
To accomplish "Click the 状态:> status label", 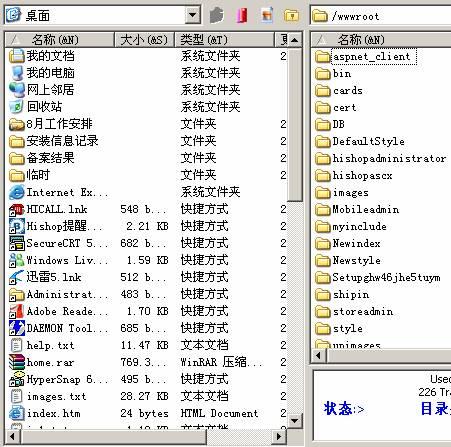I will point(344,409).
